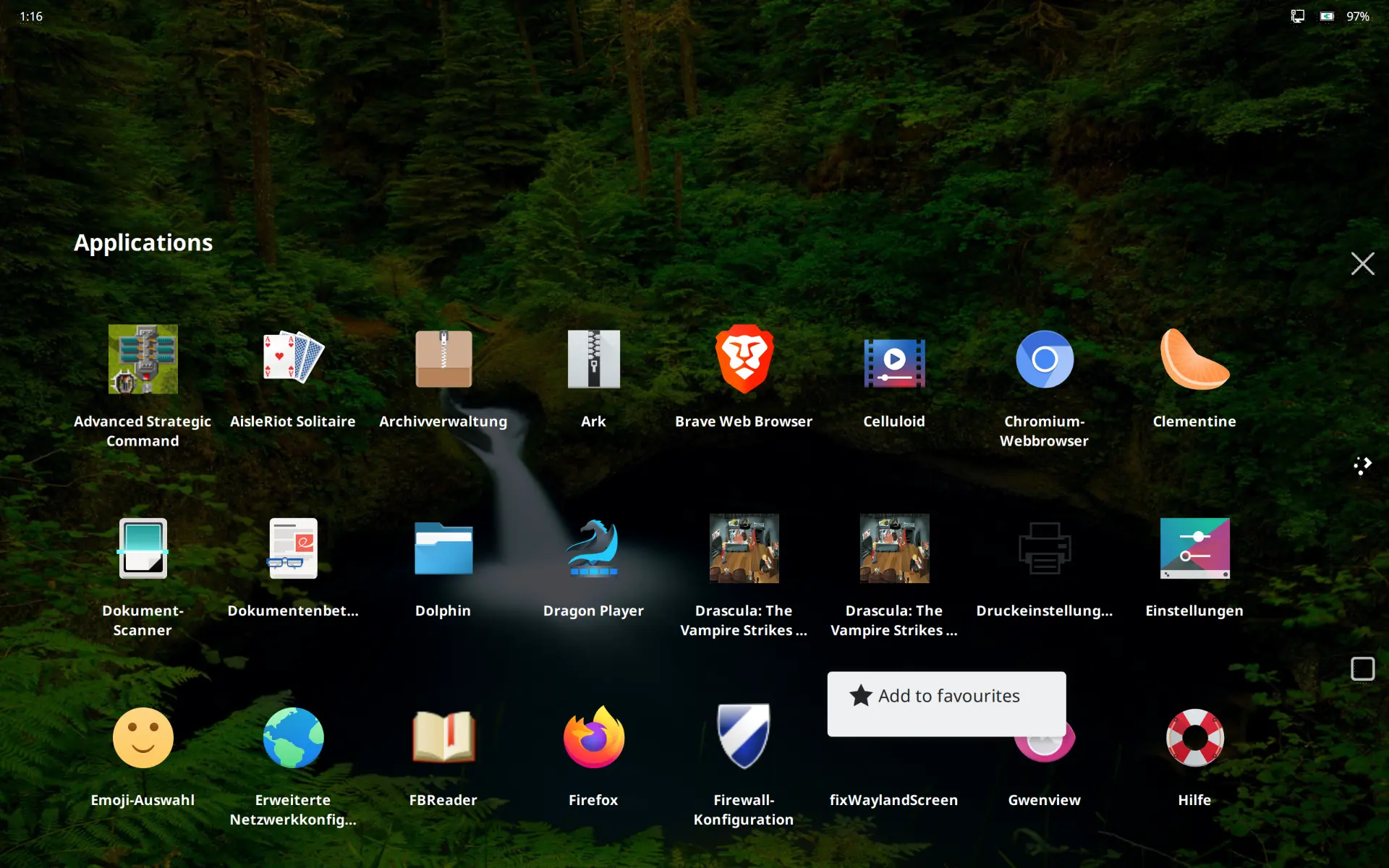Click the Applications heading
The width and height of the screenshot is (1389, 868).
143,242
